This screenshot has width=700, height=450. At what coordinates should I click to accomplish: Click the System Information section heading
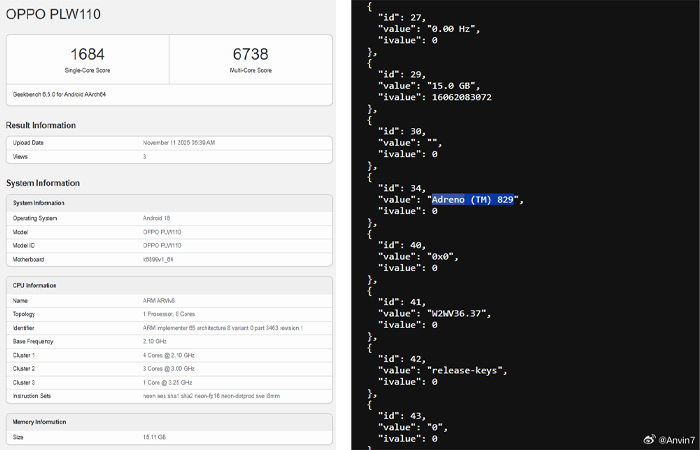click(43, 183)
